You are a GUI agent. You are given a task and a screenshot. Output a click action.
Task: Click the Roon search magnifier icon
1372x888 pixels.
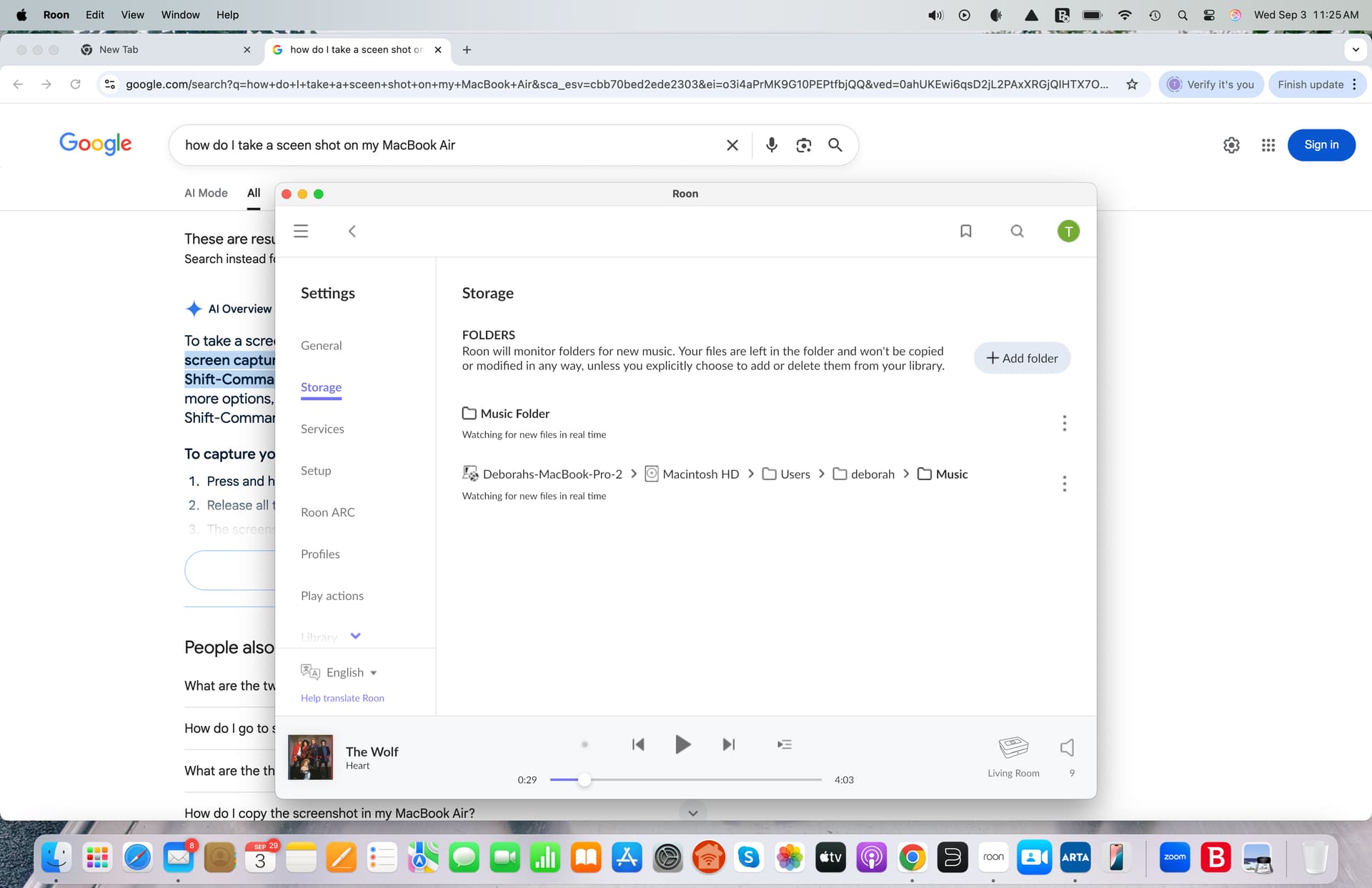click(x=1017, y=231)
